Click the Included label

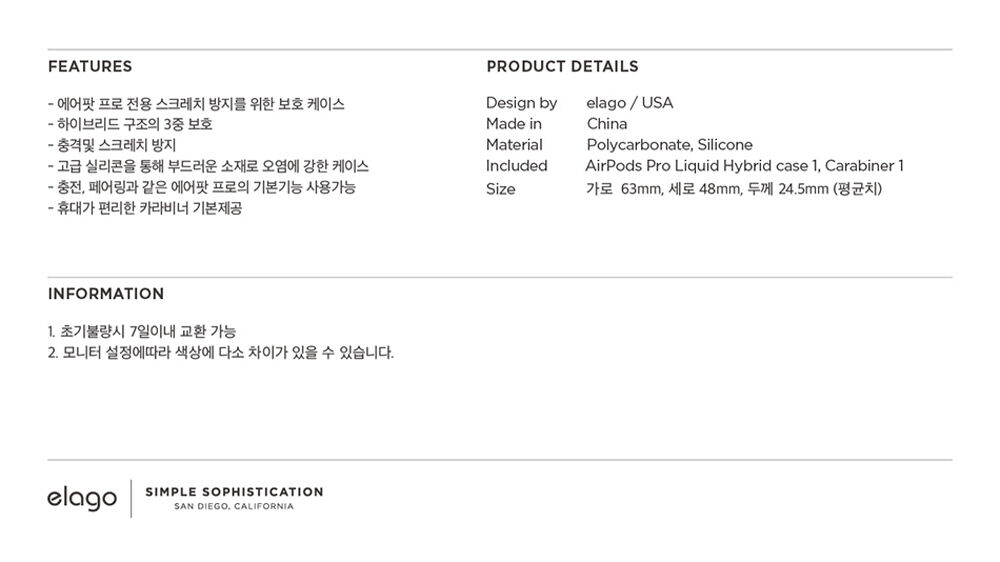(517, 166)
